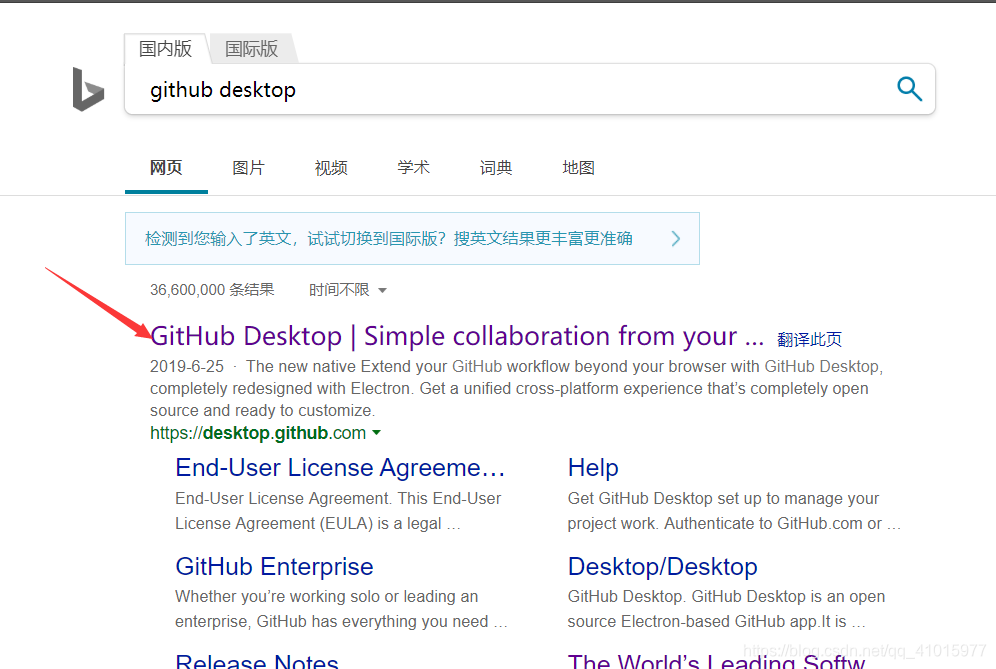Open the 视频 results tab
The image size is (996, 669).
click(x=331, y=168)
